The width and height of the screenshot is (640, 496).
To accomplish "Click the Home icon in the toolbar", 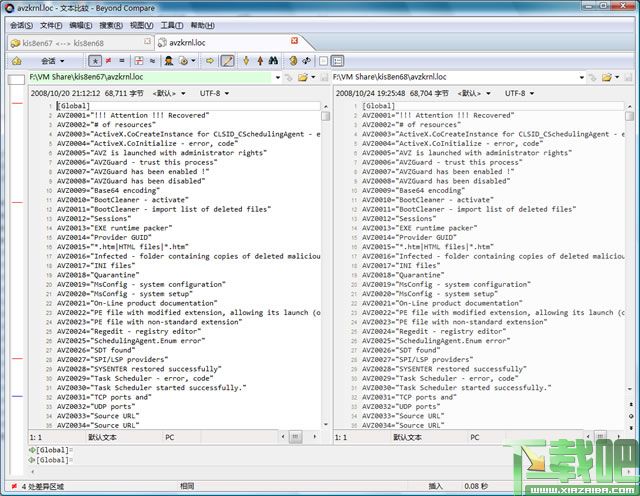I will point(17,61).
